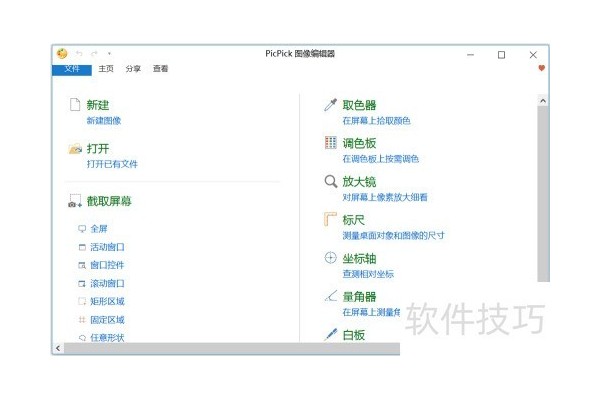Open the 取色器 tool heading
Viewport: 600px width, 400px height.
(x=359, y=105)
